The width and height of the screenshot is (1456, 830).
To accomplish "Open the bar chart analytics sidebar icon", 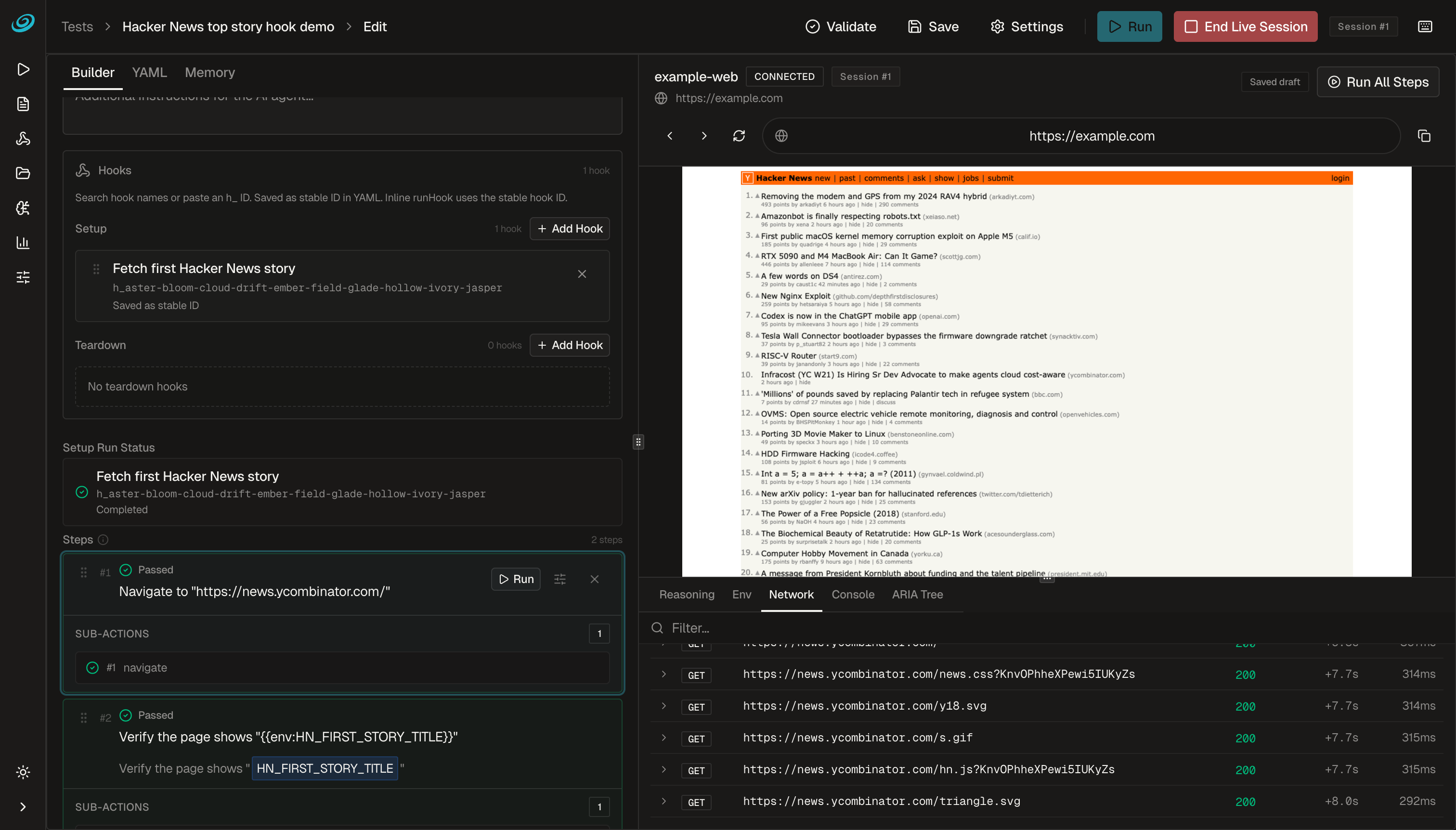I will click(x=23, y=243).
